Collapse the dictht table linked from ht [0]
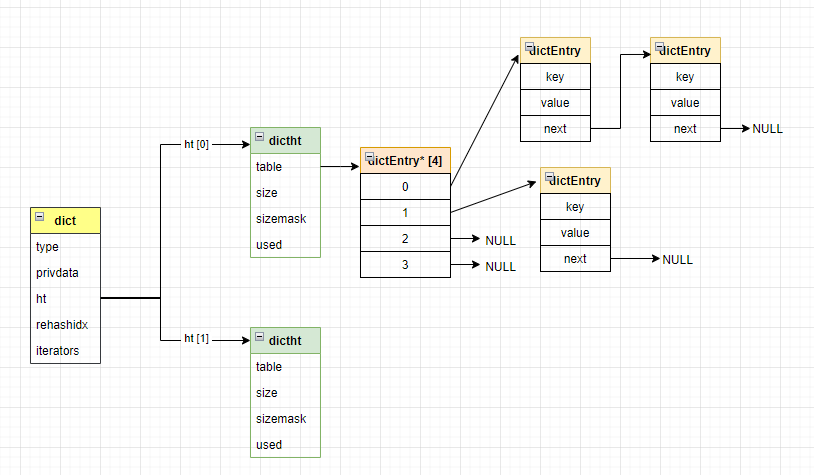 [260, 137]
